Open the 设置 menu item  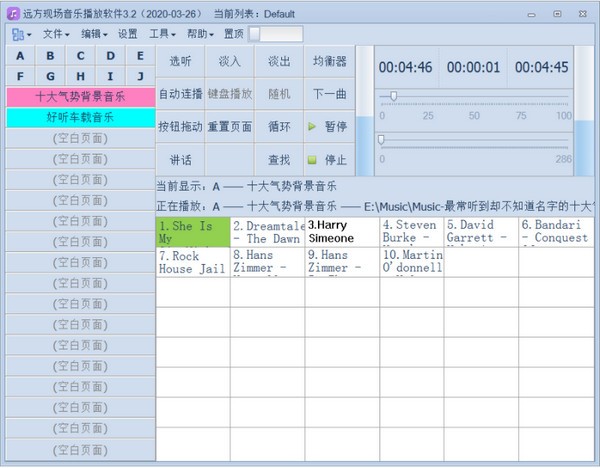coord(128,34)
